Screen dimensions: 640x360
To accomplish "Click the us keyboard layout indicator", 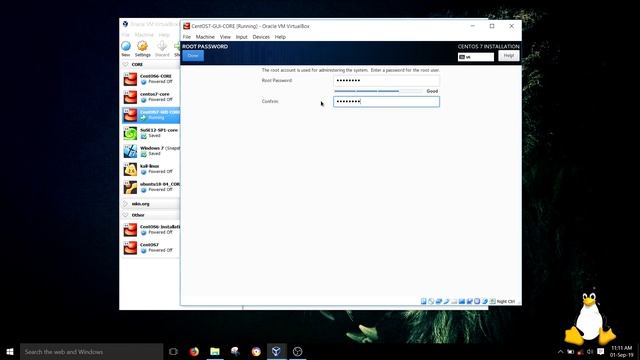I will tap(476, 57).
